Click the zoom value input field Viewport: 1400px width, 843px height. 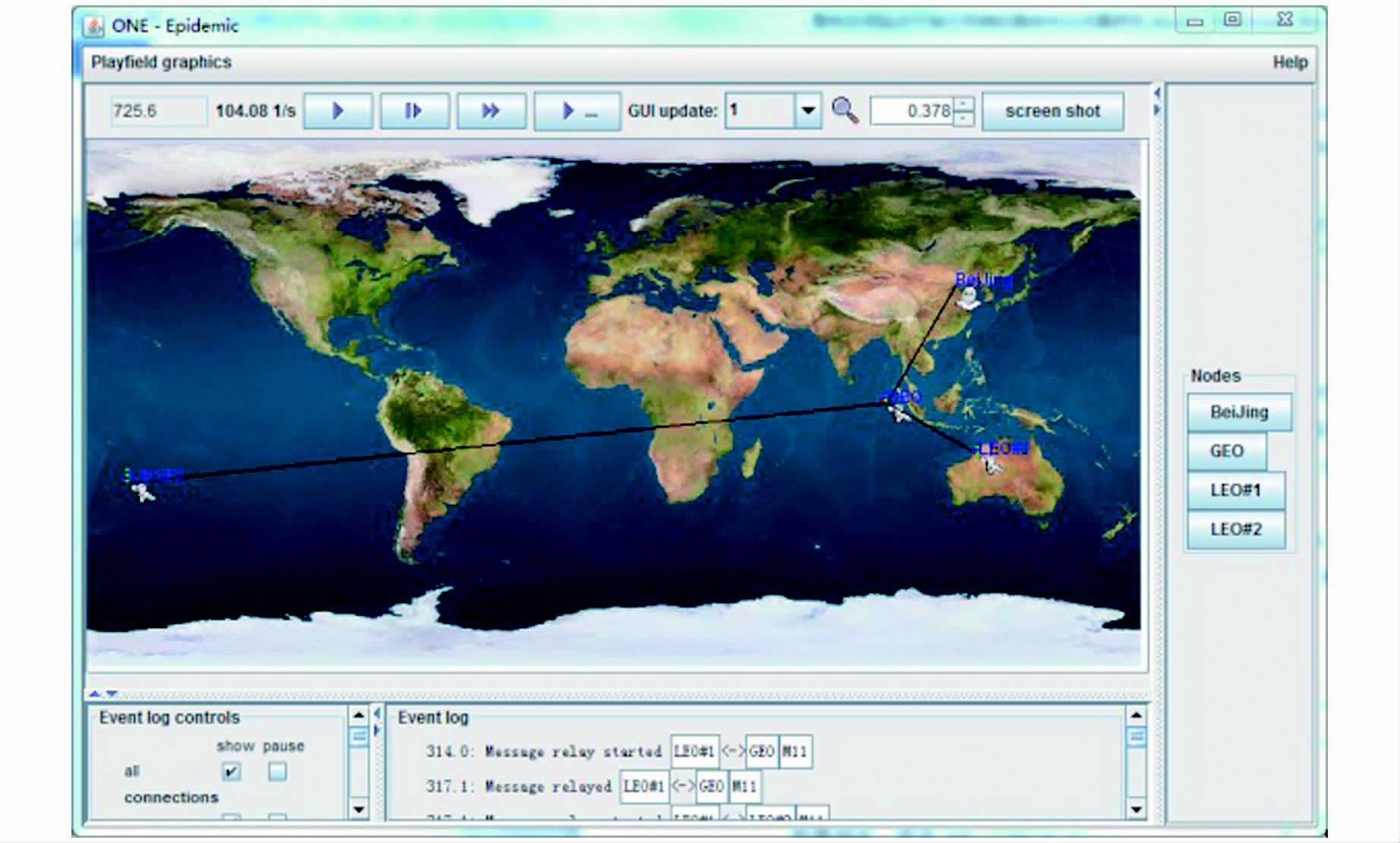(912, 112)
